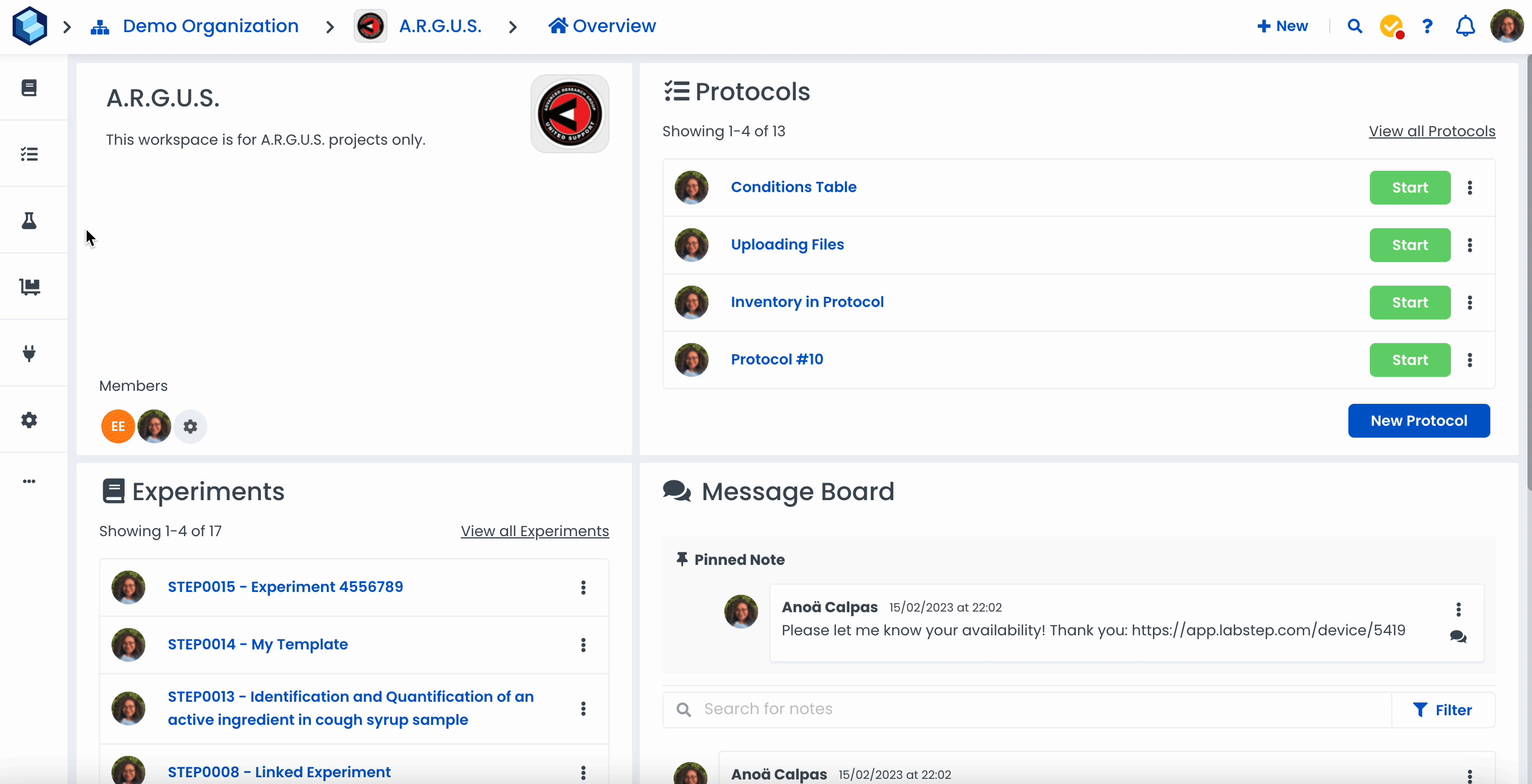Open the Protocols checklist sidebar icon

pos(29,155)
